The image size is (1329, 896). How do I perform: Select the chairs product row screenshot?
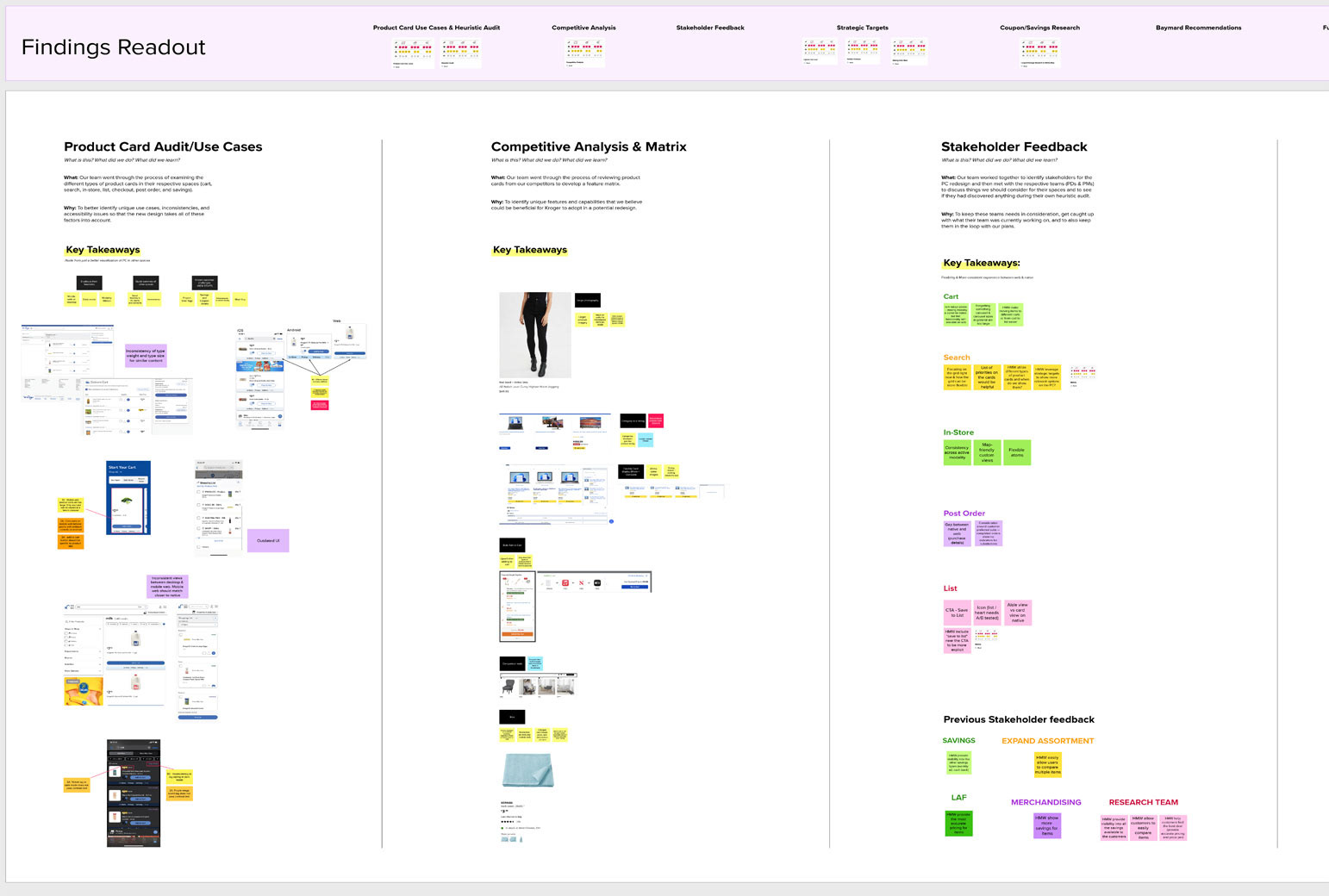pos(538,686)
